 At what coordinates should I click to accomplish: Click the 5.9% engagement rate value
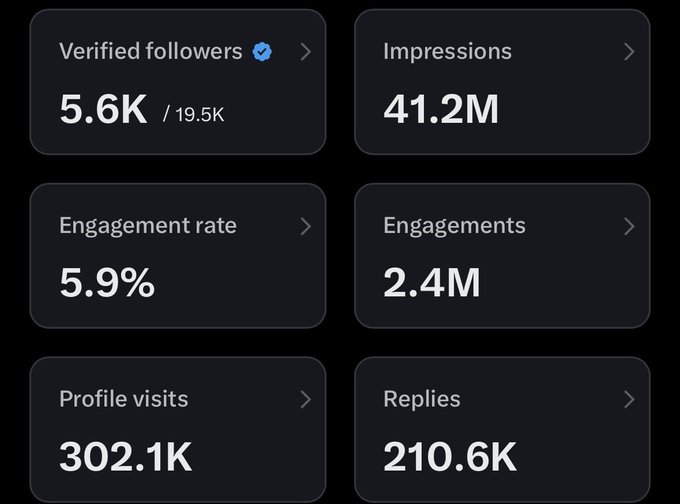pos(107,284)
